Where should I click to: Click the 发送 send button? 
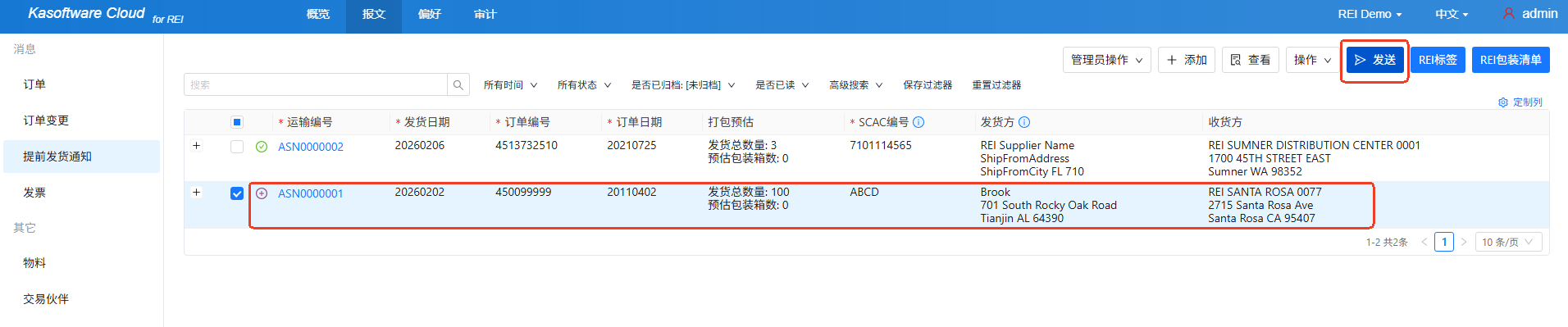pyautogui.click(x=1375, y=60)
